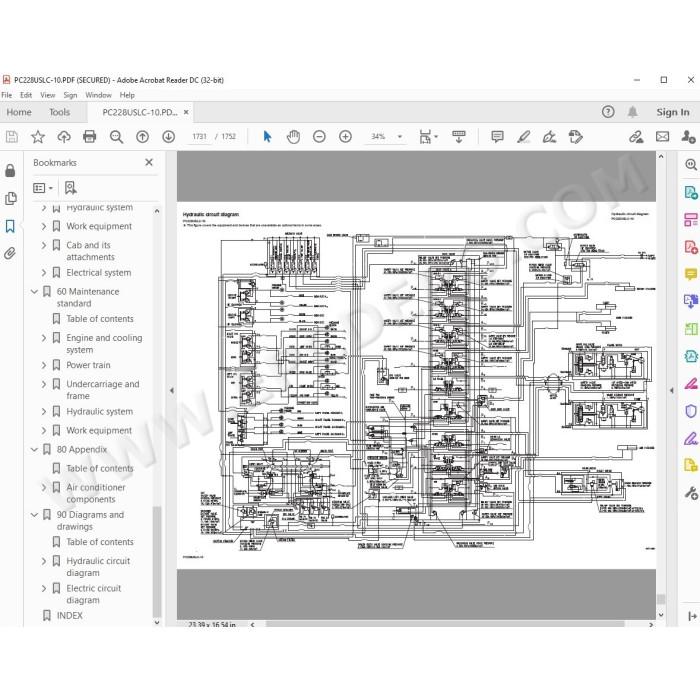Open the Edit menu
This screenshot has width=700, height=700.
[x=26, y=95]
